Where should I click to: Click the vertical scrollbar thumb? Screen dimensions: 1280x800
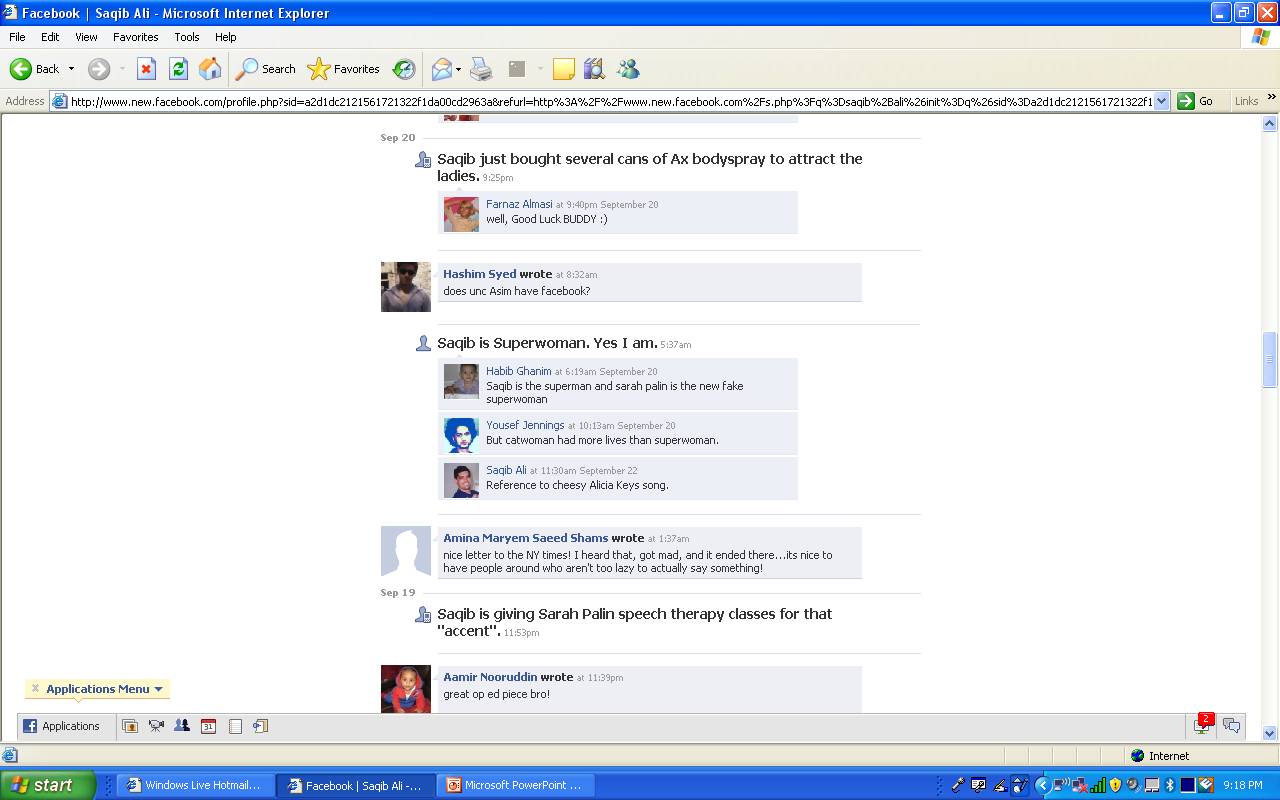[1270, 360]
